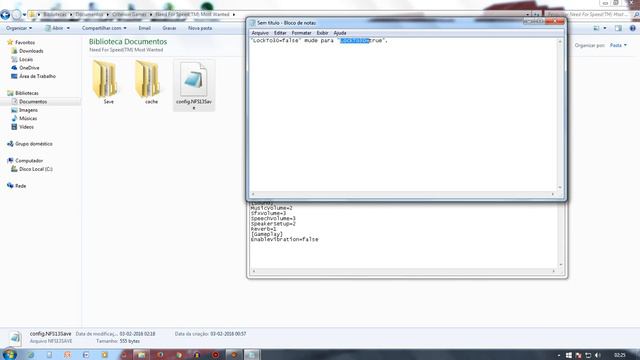The height and width of the screenshot is (360, 640).
Task: Open the Organizar dropdown menu
Action: (19, 28)
